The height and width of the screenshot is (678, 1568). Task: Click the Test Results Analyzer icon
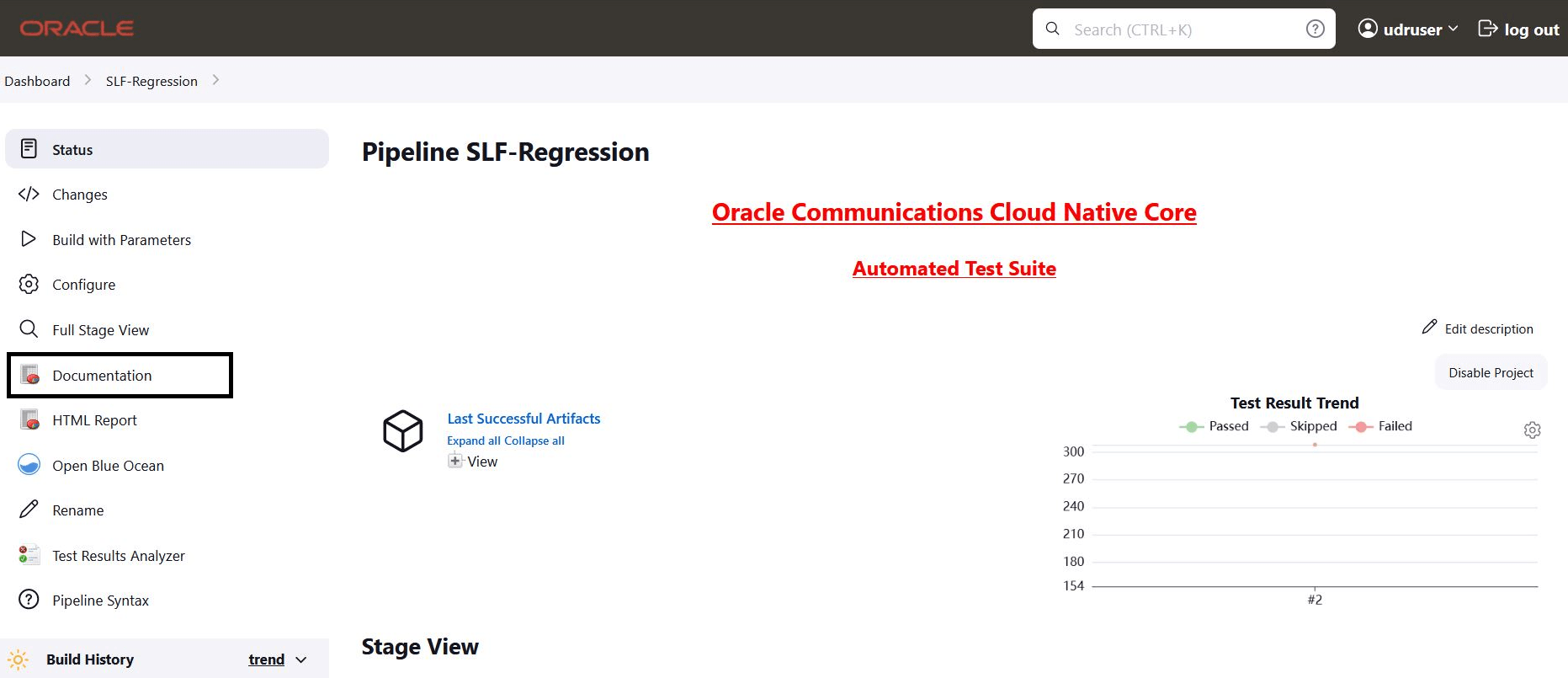29,554
